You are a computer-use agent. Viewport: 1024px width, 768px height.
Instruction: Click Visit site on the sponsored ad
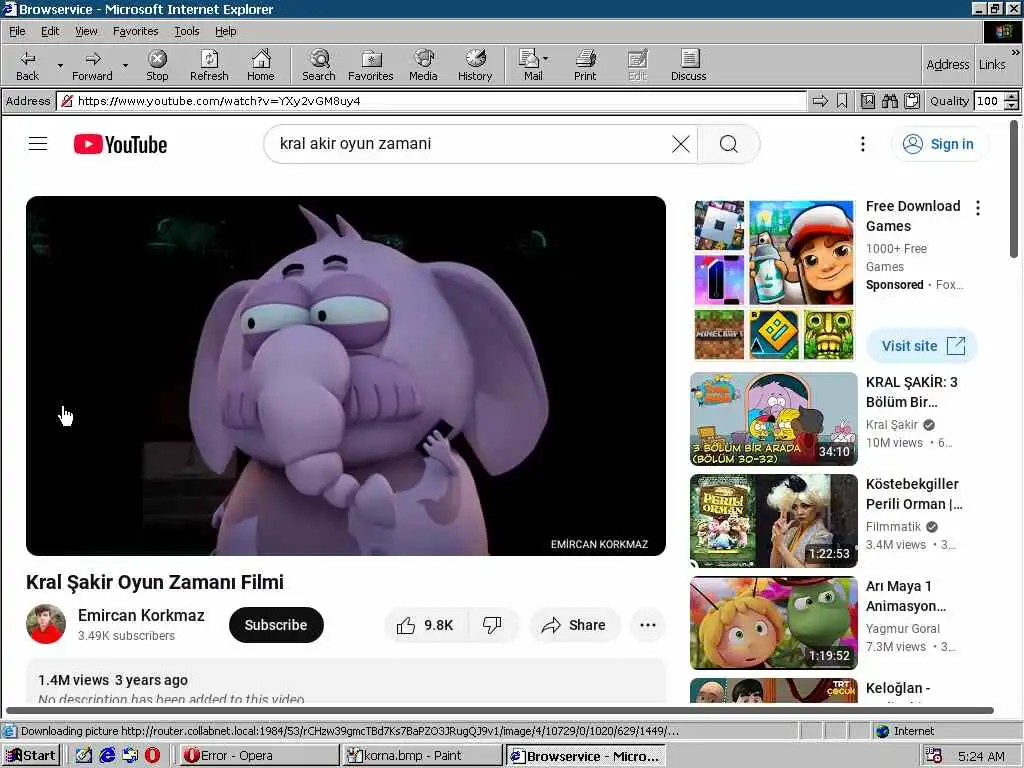[x=922, y=345]
